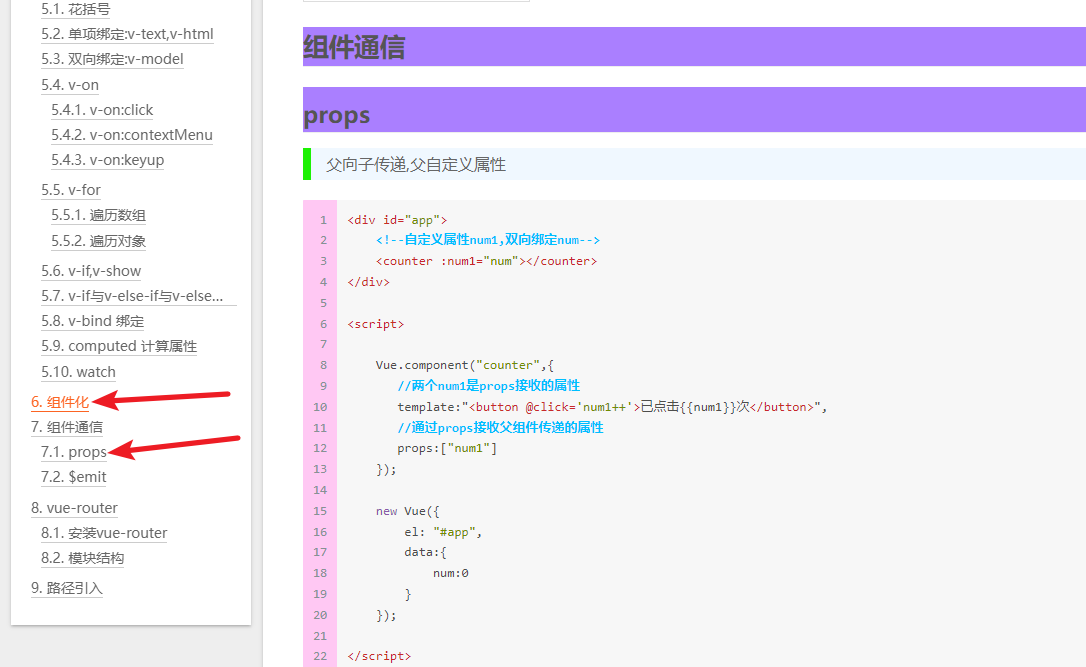Open the 7.1. props contents link
This screenshot has height=667, width=1086.
coord(73,452)
